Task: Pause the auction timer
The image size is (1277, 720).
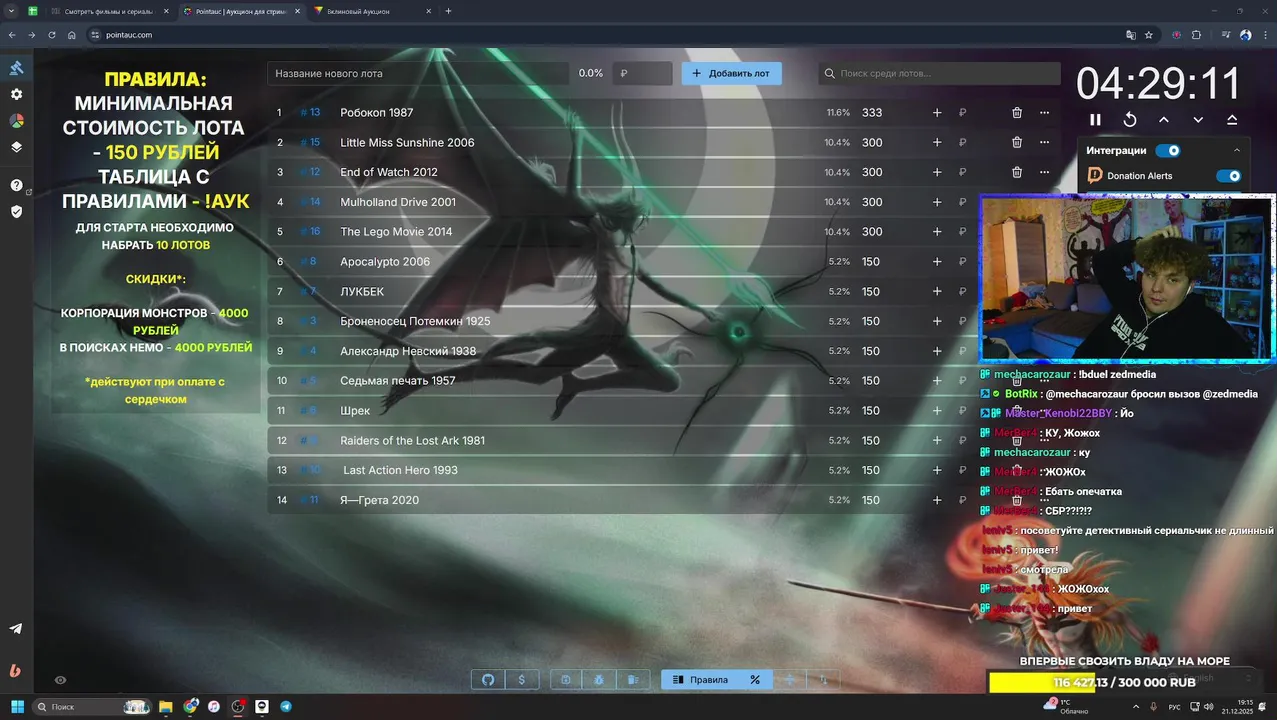Action: tap(1095, 119)
